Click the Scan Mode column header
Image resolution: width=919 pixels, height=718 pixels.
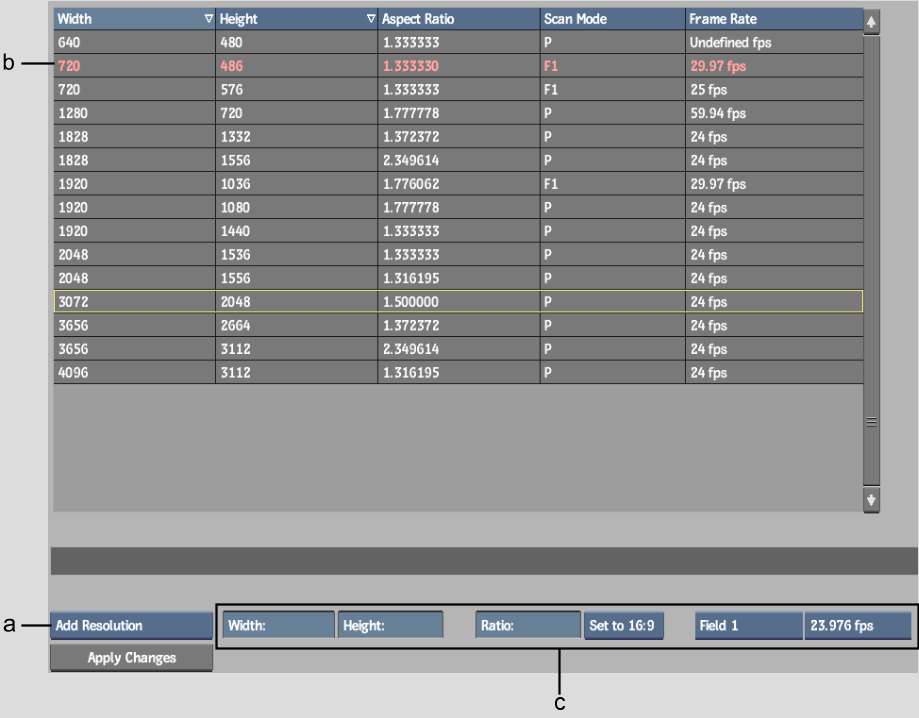point(612,19)
